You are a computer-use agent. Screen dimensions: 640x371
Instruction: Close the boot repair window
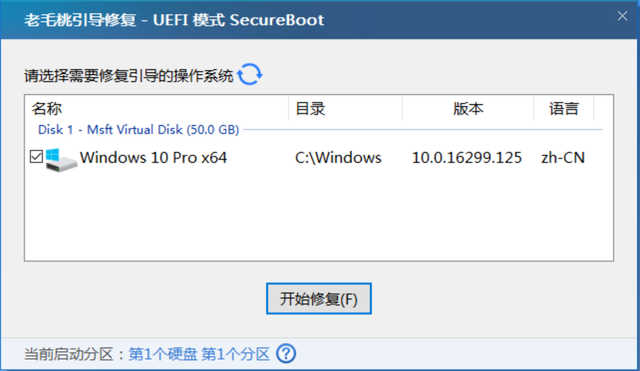coord(622,16)
